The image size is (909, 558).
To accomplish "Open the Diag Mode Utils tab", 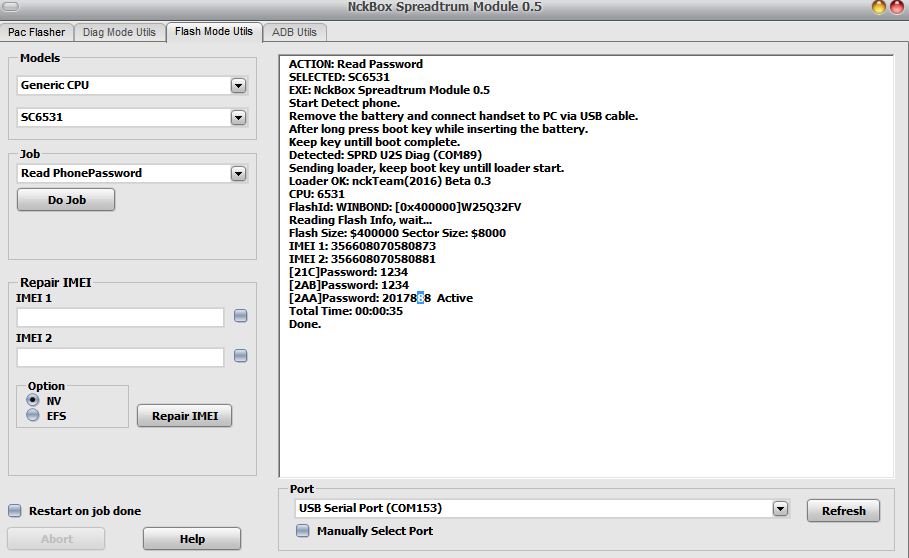I will tap(119, 32).
